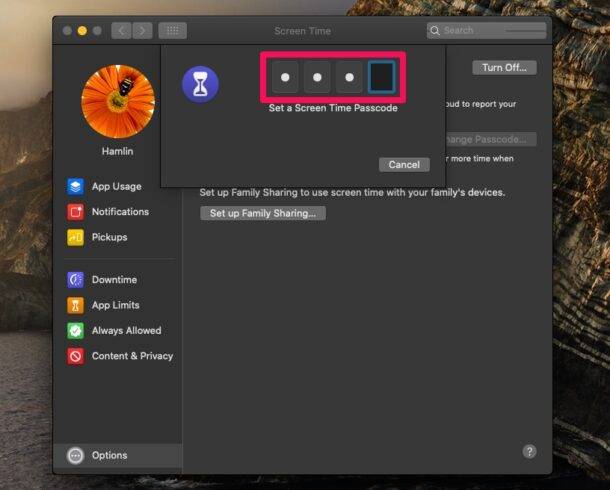Screen dimensions: 610x490
Task: Click Hamlin's flower profile picture
Action: [118, 102]
